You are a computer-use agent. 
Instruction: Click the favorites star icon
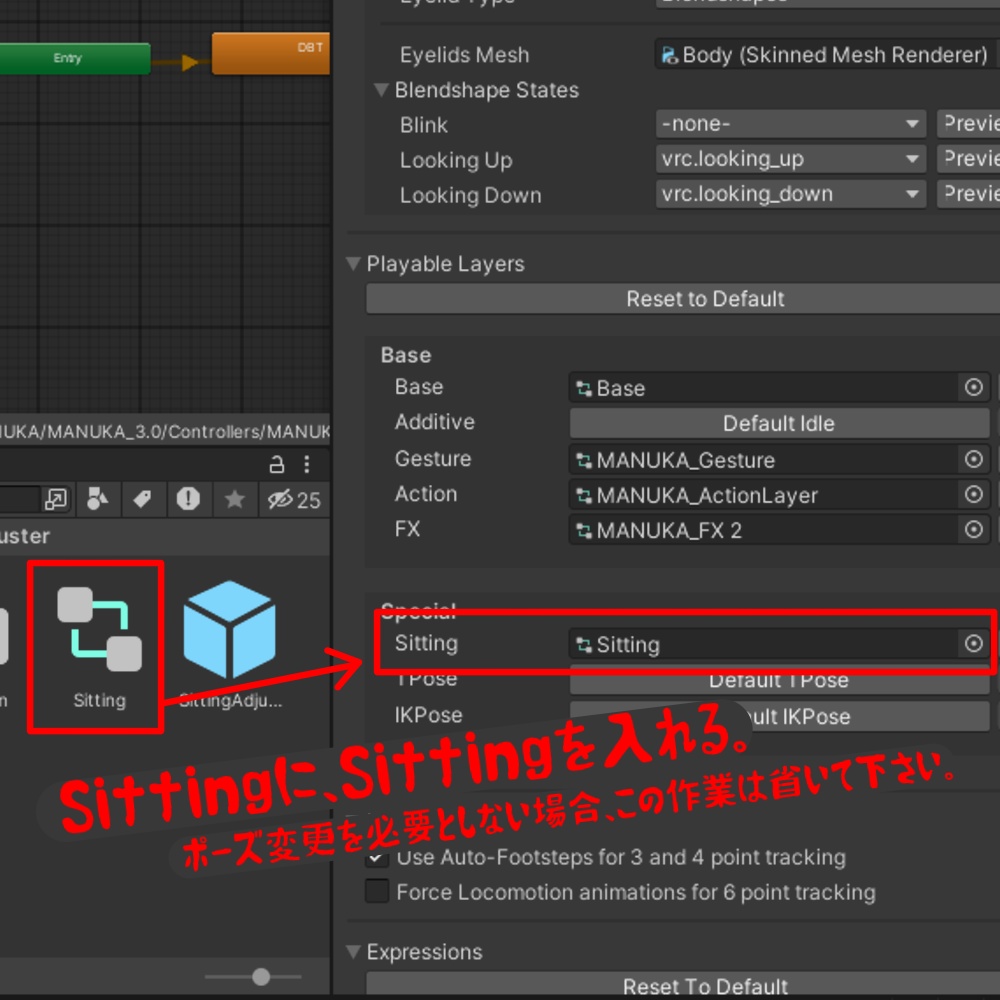click(235, 499)
